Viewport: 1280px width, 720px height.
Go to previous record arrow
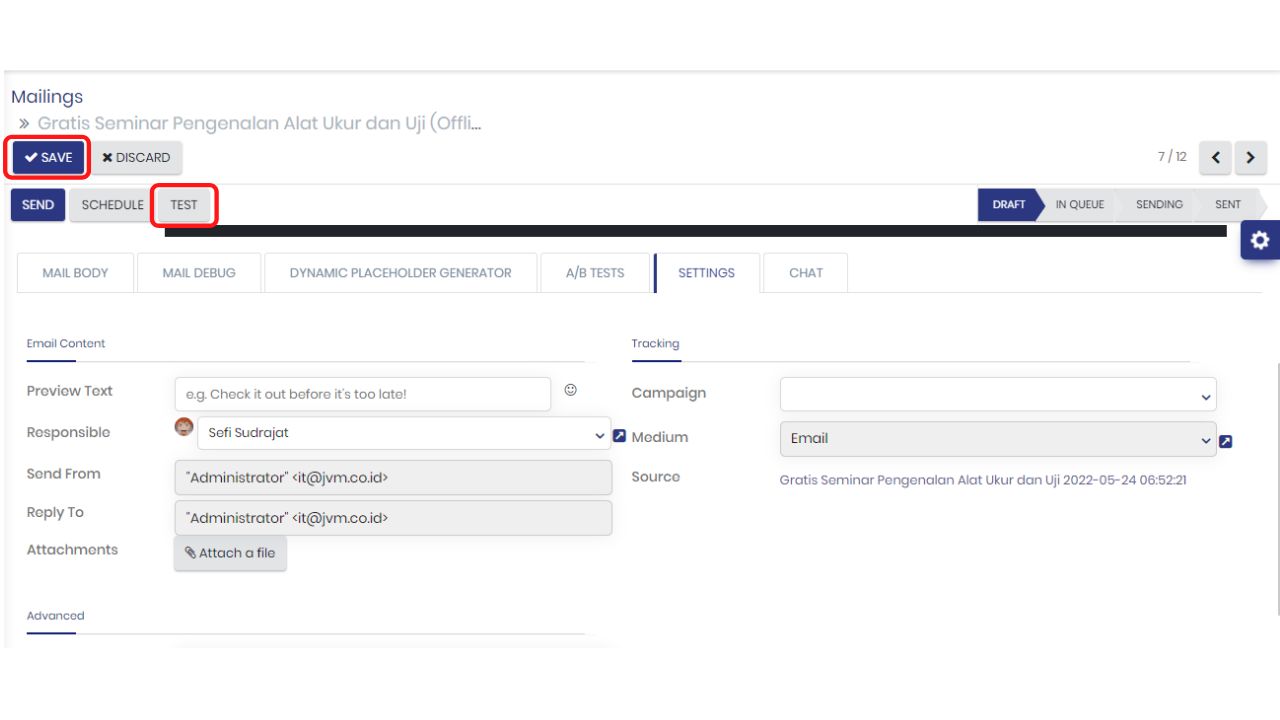click(x=1215, y=157)
